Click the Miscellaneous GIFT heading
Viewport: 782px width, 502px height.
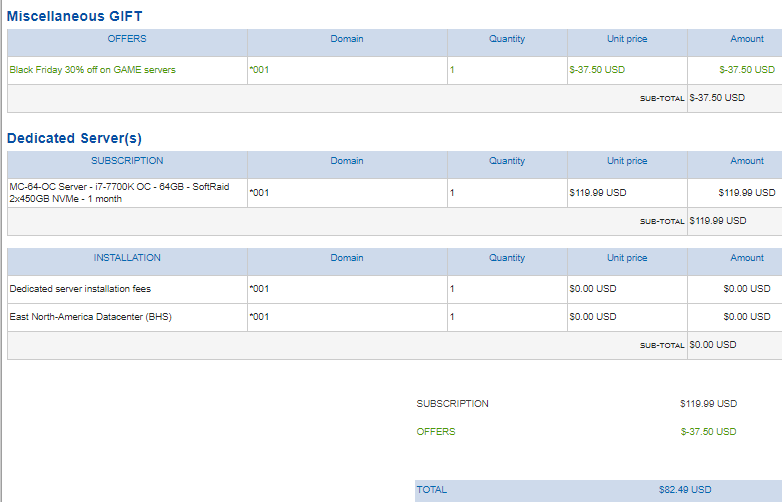click(x=74, y=16)
